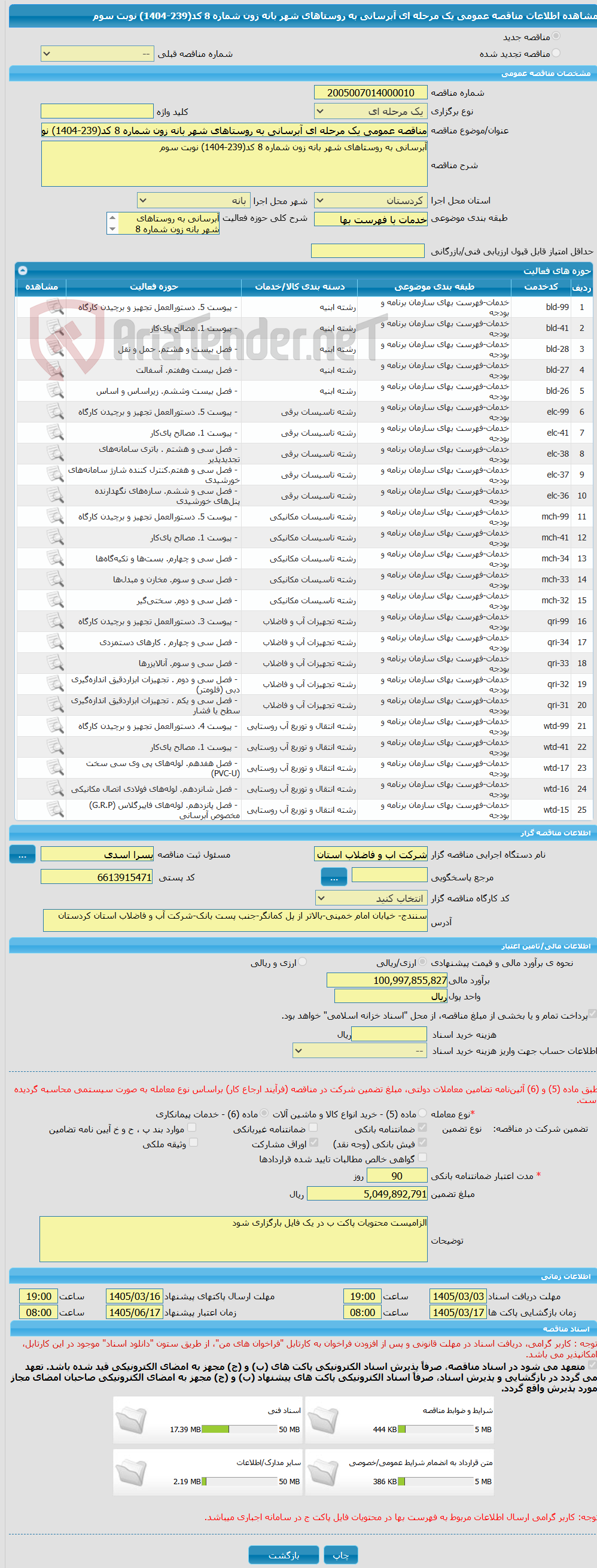Open view icon for row mch-33
This screenshot has height=1568, width=597.
click(x=56, y=580)
